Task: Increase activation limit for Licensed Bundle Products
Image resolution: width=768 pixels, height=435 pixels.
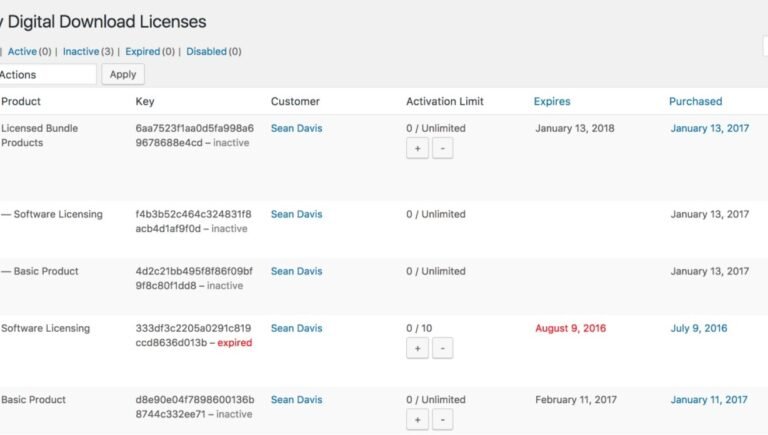Action: click(417, 148)
